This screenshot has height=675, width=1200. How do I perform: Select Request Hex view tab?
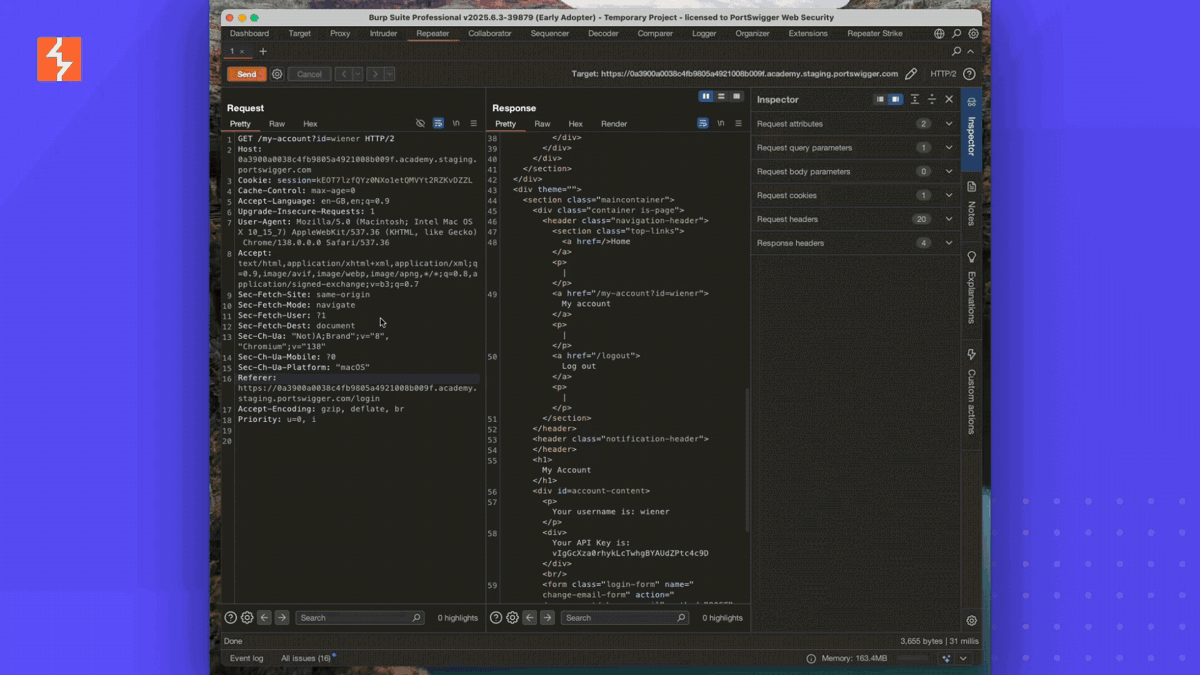click(x=310, y=124)
